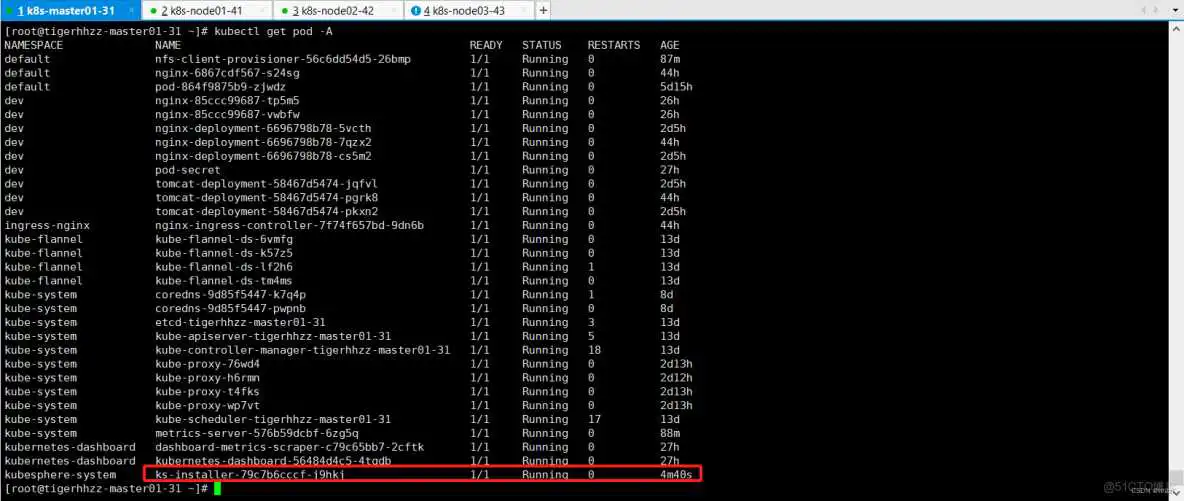This screenshot has width=1184, height=501.
Task: Click the terminal prompt cursor at bottom
Action: pyautogui.click(x=217, y=489)
